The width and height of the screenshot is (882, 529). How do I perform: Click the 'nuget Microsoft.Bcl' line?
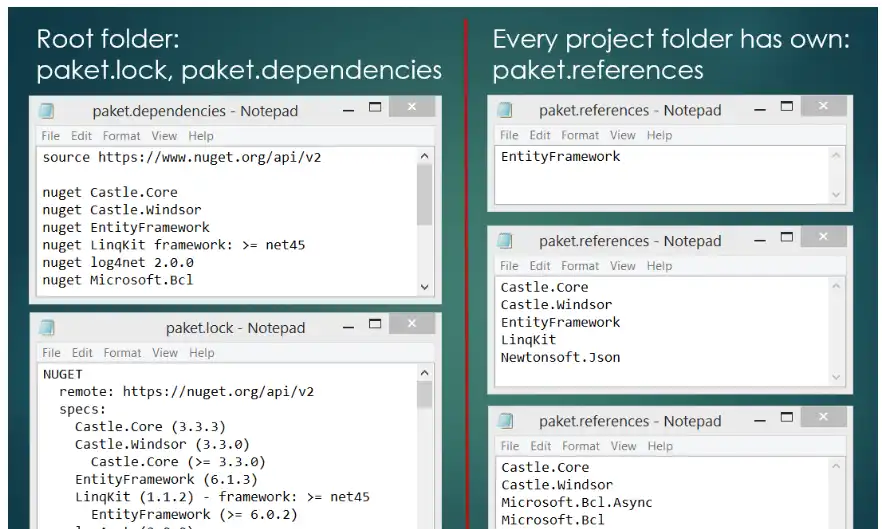click(118, 280)
